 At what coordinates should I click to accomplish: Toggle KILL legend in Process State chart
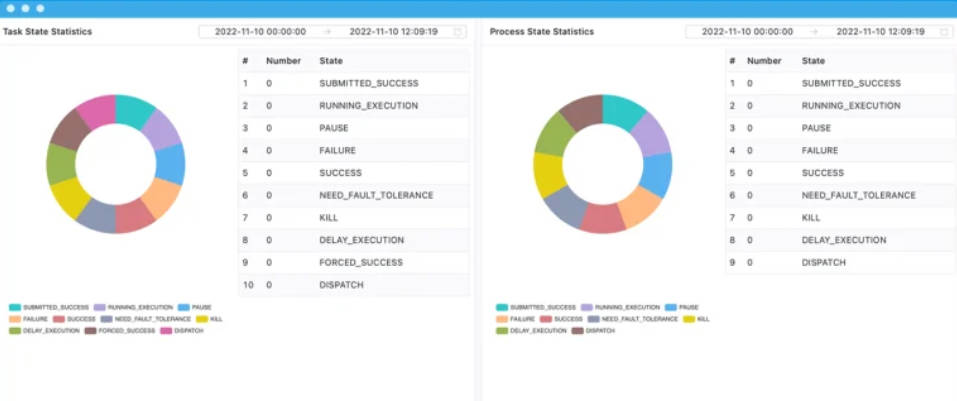(696, 319)
